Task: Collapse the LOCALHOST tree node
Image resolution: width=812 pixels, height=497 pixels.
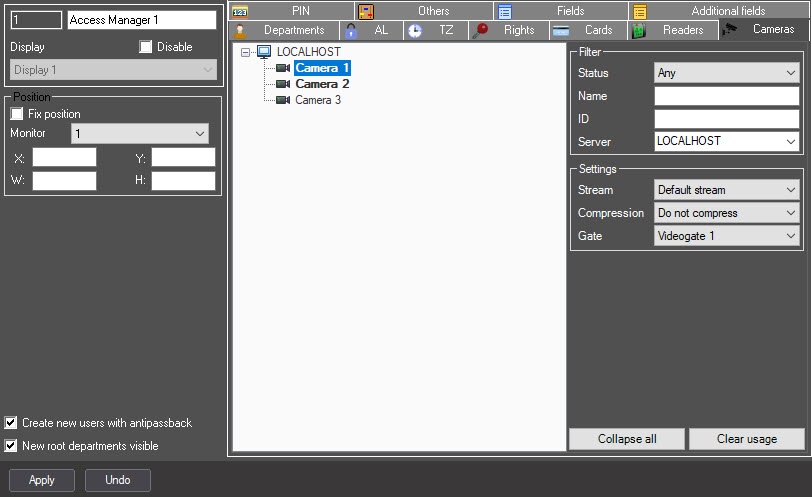Action: pos(245,52)
